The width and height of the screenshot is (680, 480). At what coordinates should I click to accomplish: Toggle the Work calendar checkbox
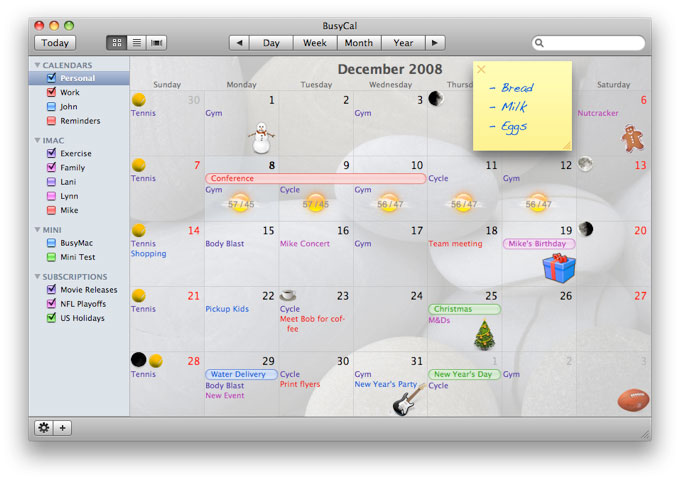pos(51,92)
